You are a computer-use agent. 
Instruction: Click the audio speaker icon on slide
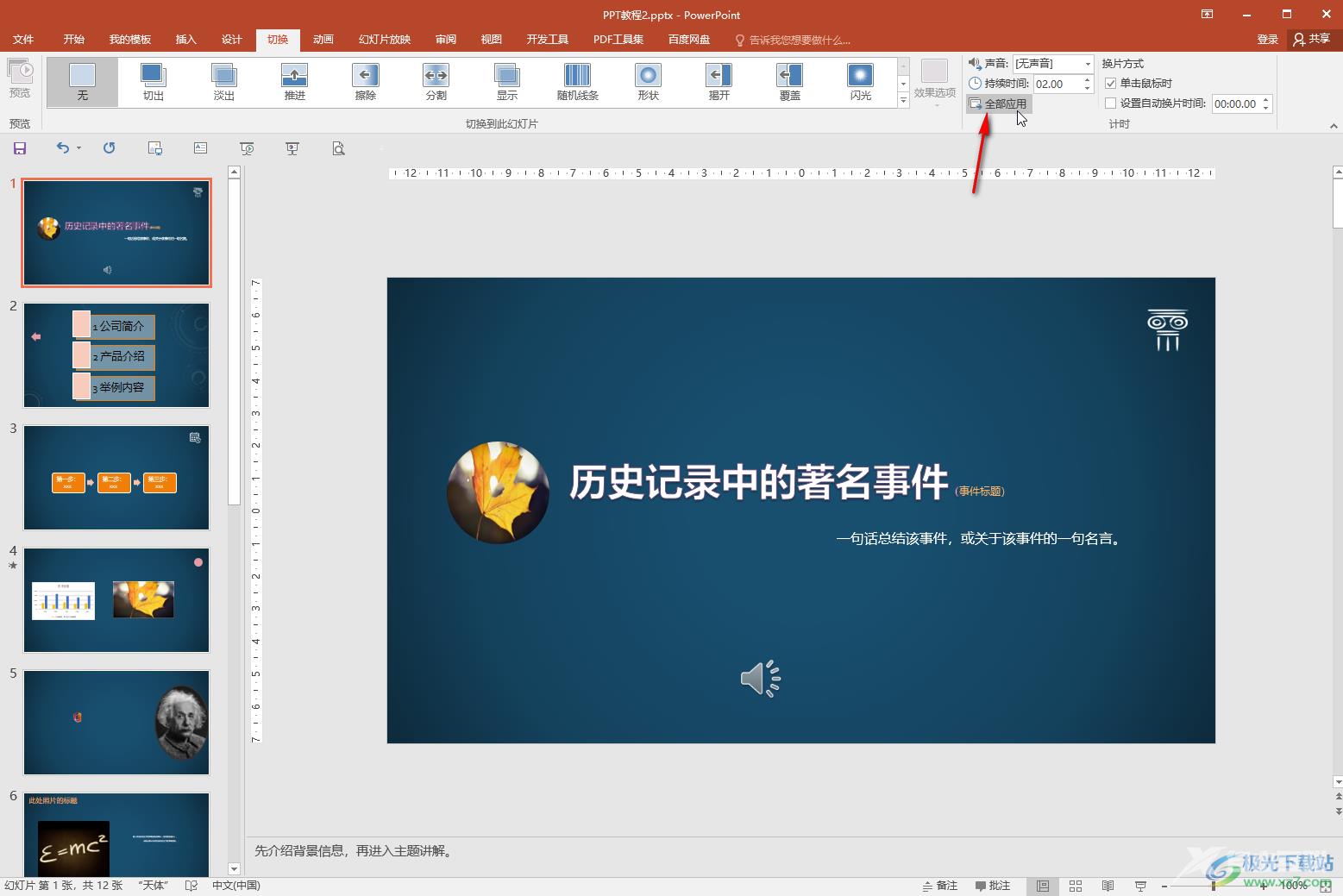click(x=760, y=679)
